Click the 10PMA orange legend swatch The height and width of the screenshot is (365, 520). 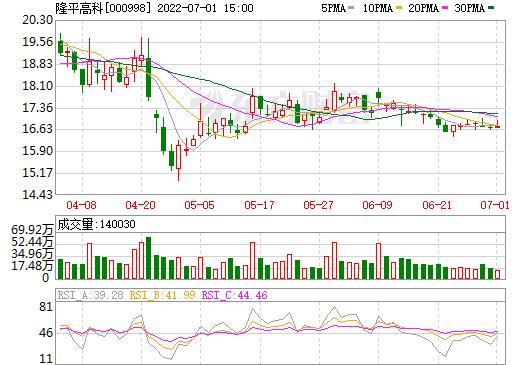[x=399, y=8]
